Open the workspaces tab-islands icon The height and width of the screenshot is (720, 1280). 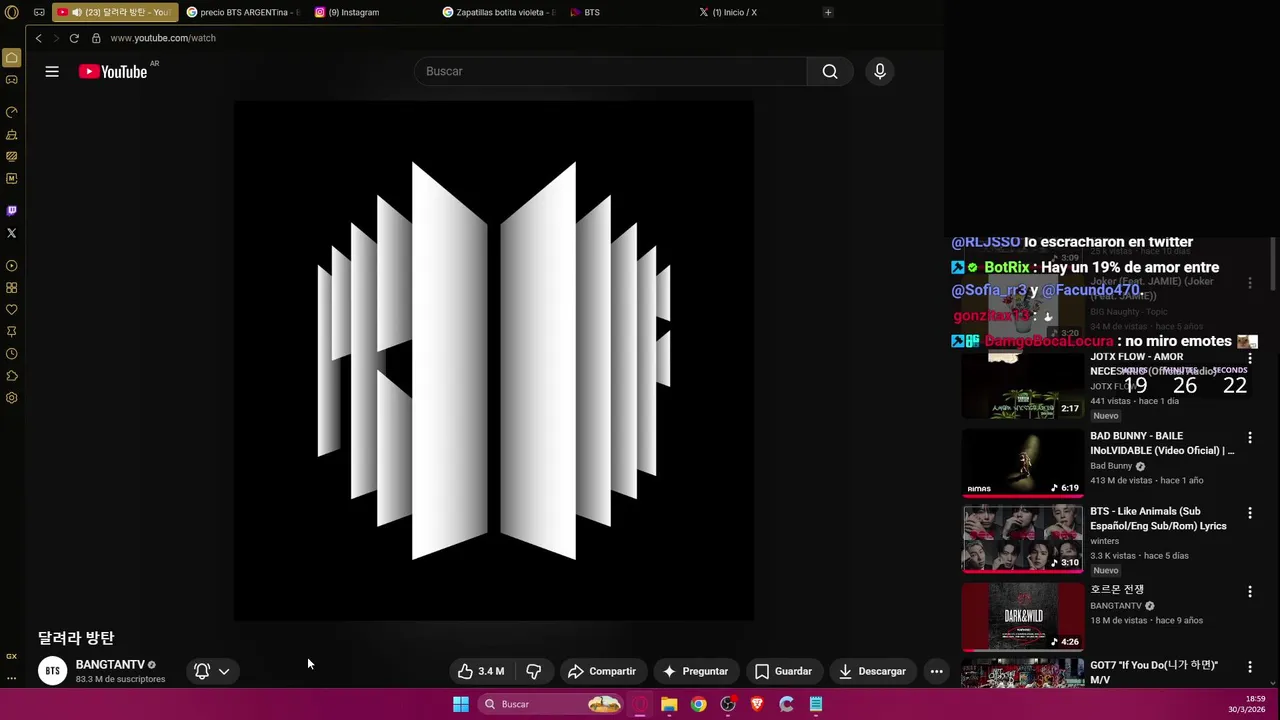click(x=38, y=12)
